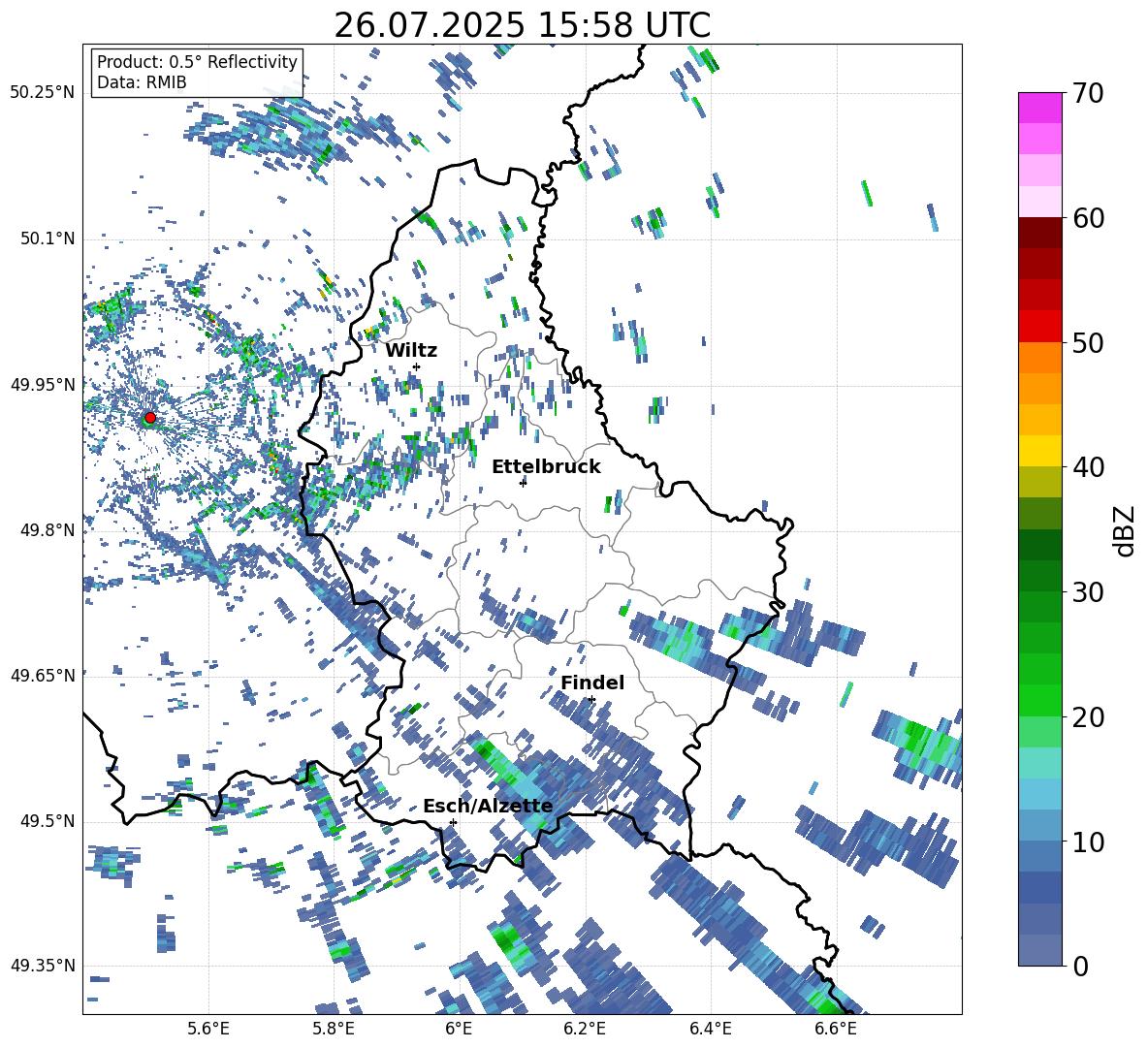Pick the dark maroon swatch just below 60 dBZ
The width and height of the screenshot is (1148, 1048).
tap(1039, 233)
